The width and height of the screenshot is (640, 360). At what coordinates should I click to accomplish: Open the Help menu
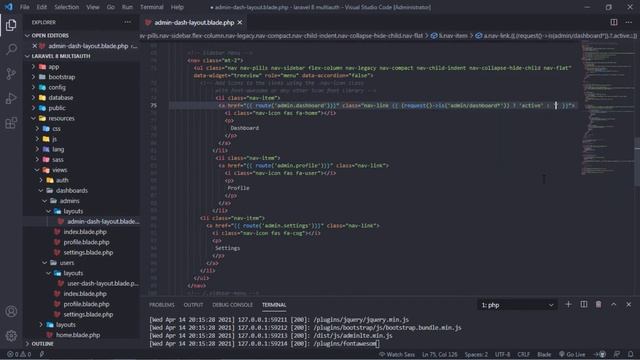point(177,7)
